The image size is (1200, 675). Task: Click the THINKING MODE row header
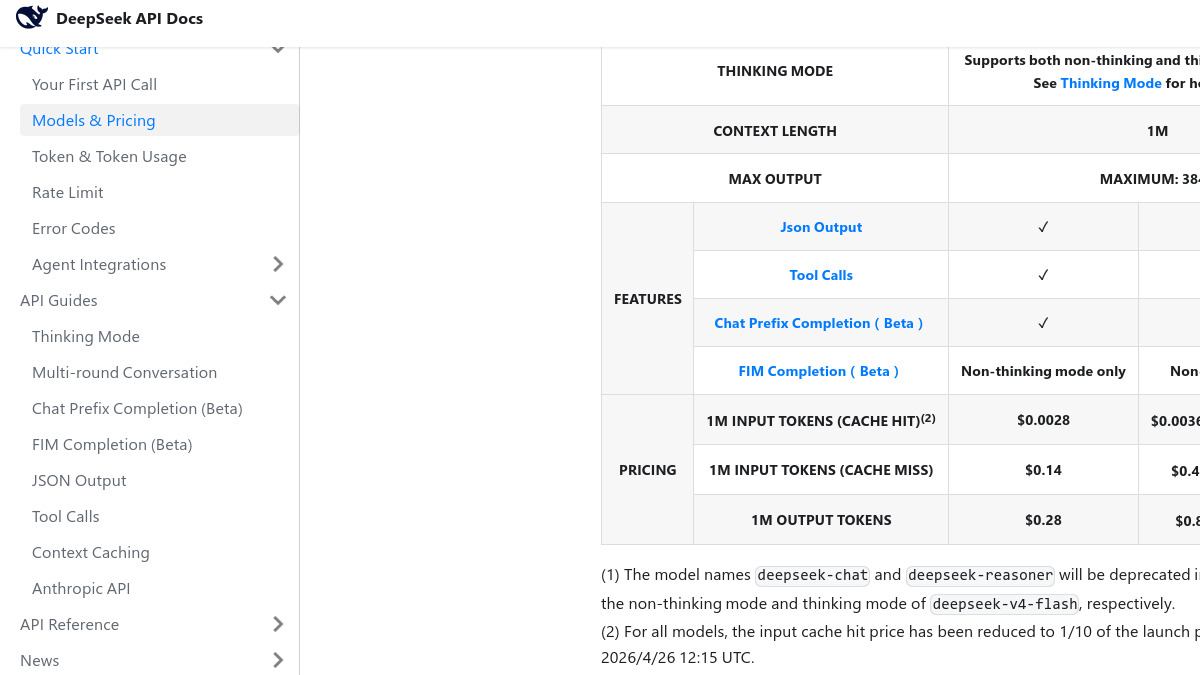[x=775, y=71]
